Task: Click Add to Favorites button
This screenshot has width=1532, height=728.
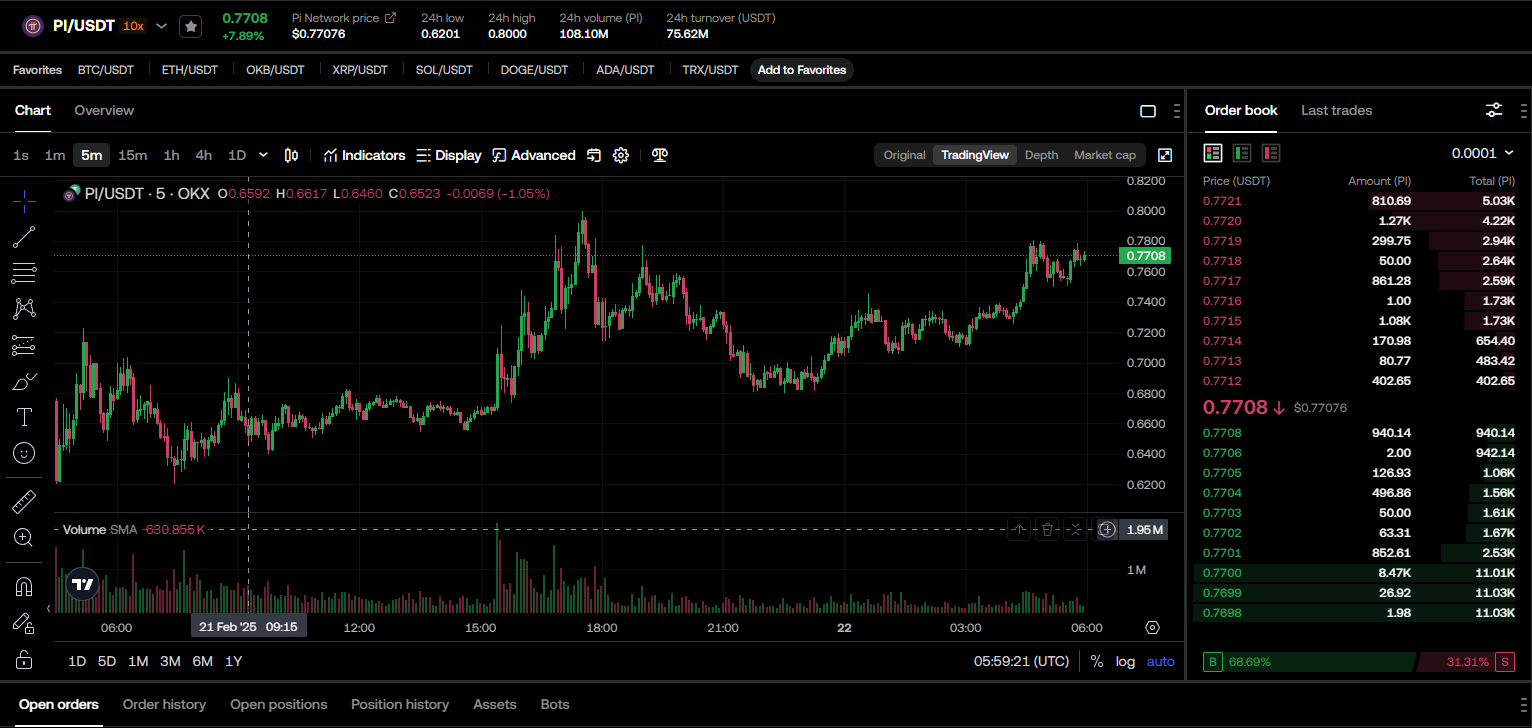Action: (802, 70)
